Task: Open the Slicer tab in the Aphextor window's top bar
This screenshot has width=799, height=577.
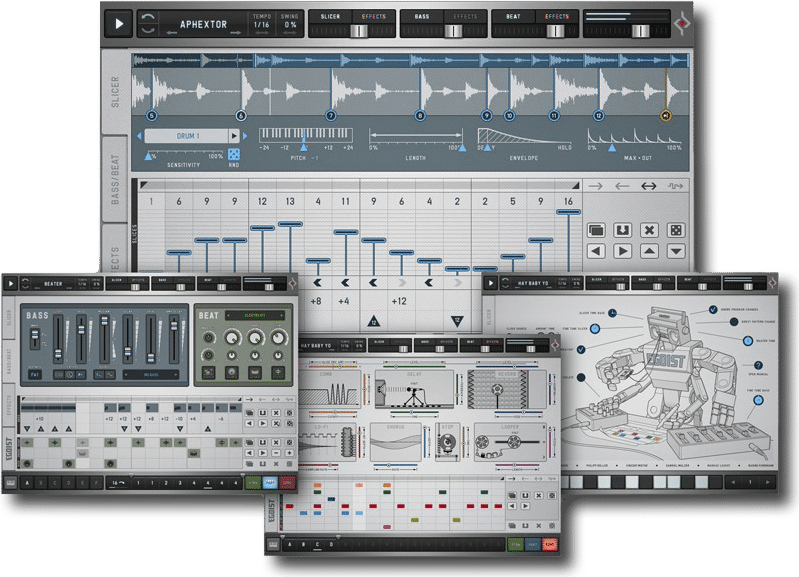Action: click(x=330, y=17)
